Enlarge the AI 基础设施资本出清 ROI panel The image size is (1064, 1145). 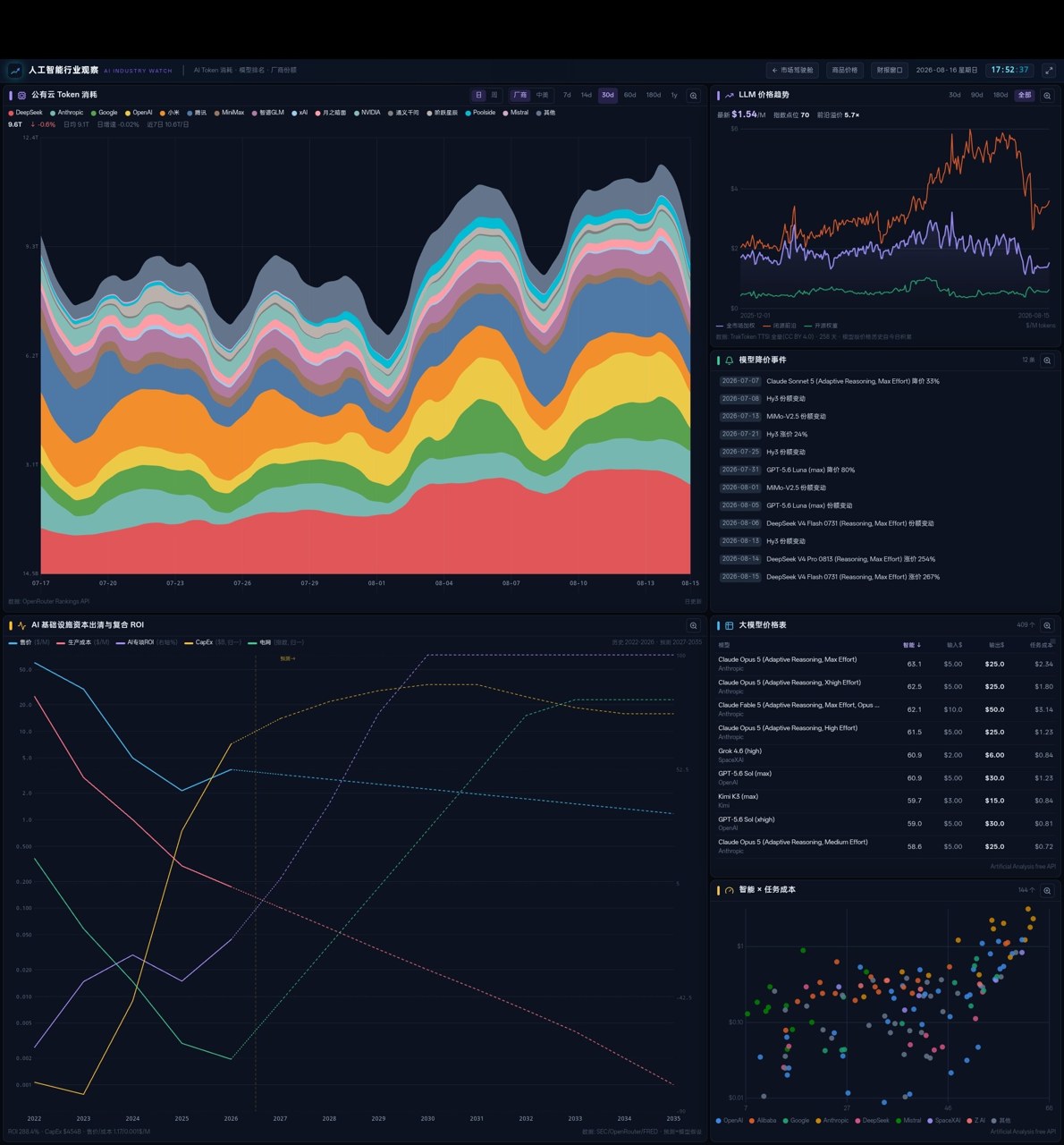(693, 625)
